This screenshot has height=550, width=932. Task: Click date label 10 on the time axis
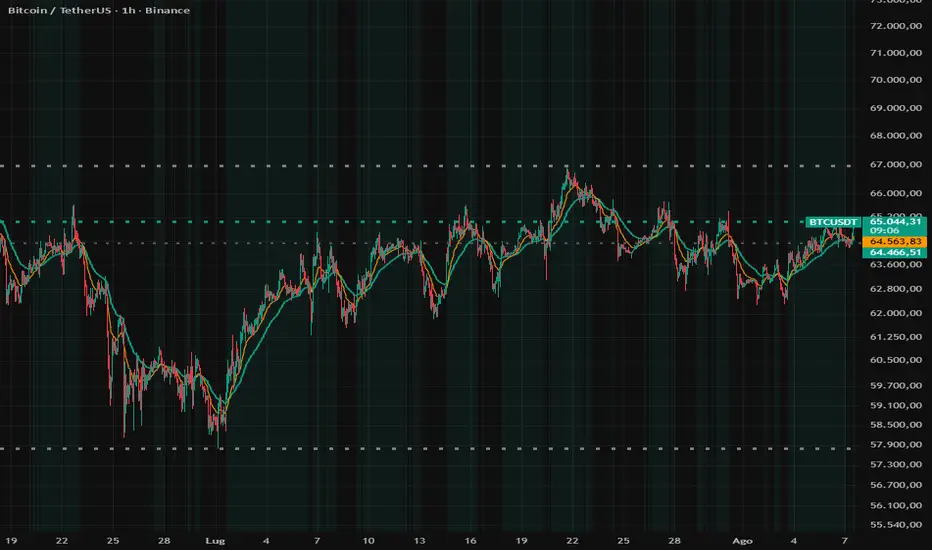point(369,540)
